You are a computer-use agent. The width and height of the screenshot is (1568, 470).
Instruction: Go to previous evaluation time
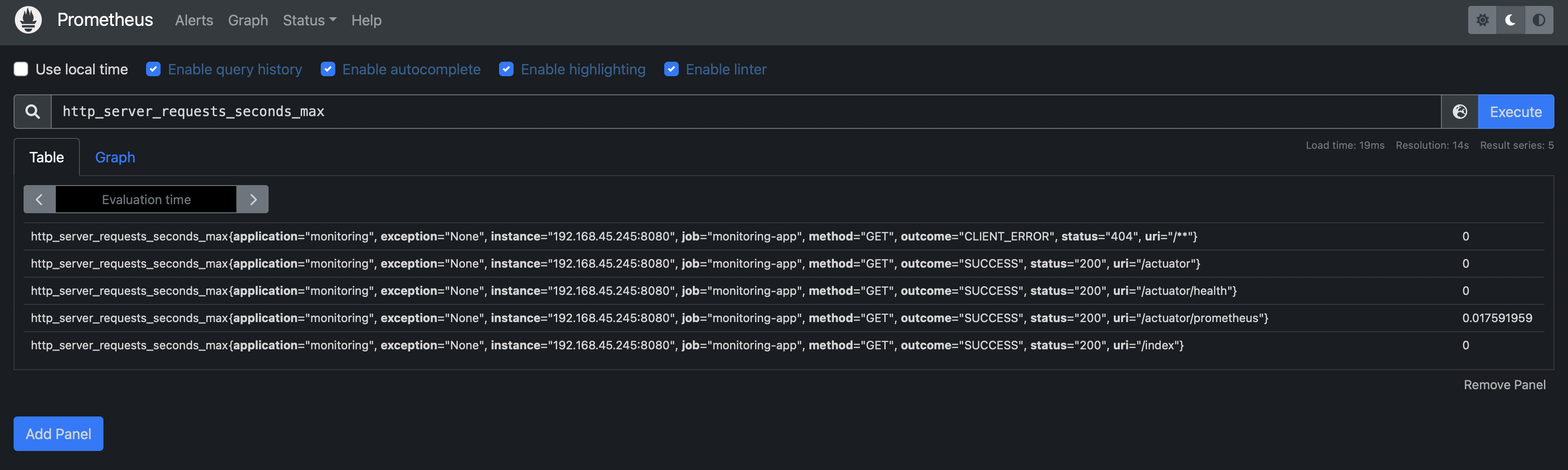click(x=39, y=199)
